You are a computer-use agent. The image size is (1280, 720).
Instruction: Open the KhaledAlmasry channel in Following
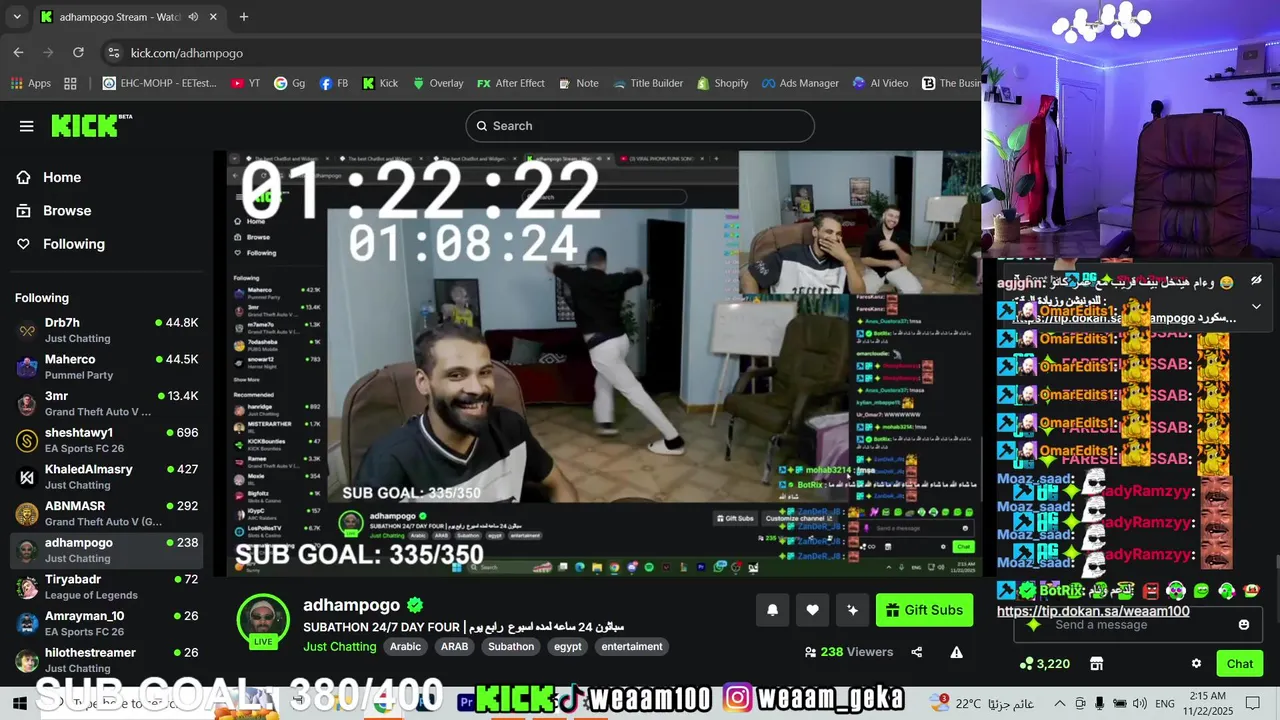[107, 477]
